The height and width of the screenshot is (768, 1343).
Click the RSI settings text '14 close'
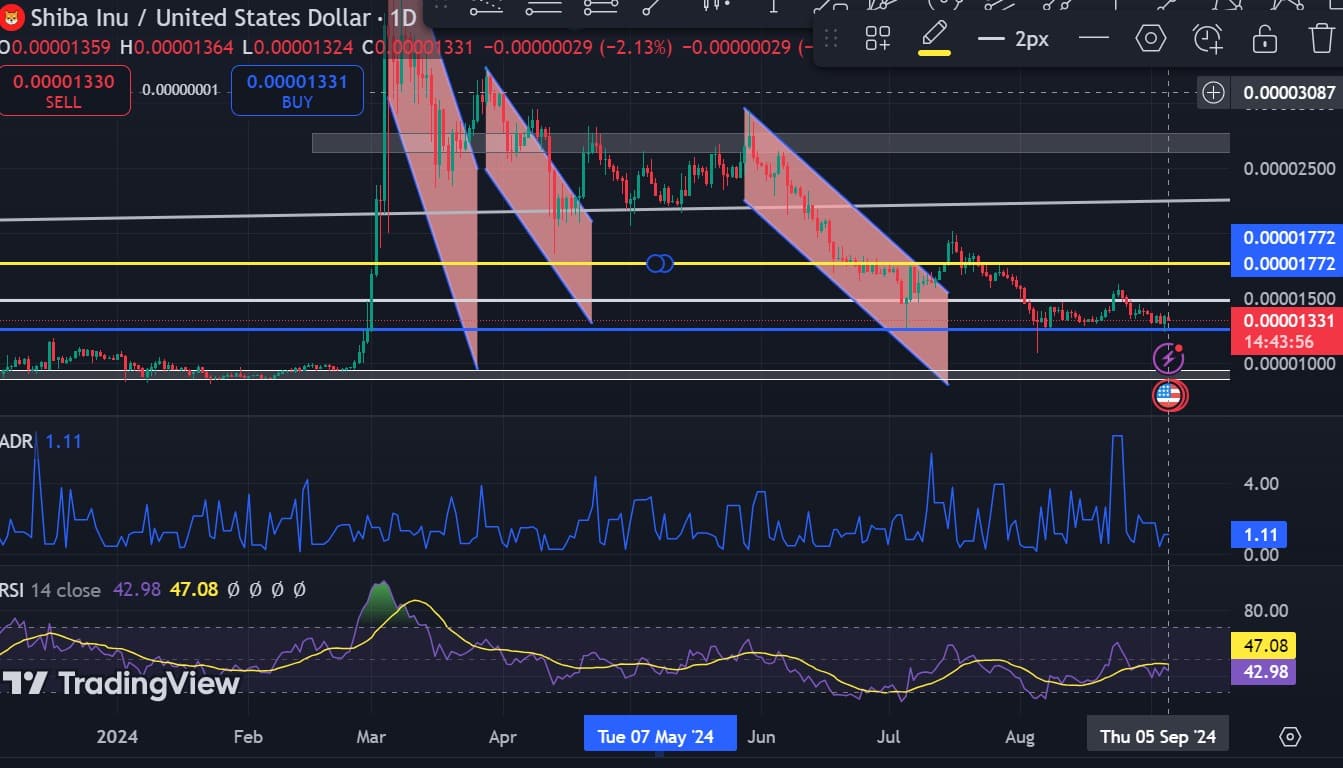[x=66, y=590]
